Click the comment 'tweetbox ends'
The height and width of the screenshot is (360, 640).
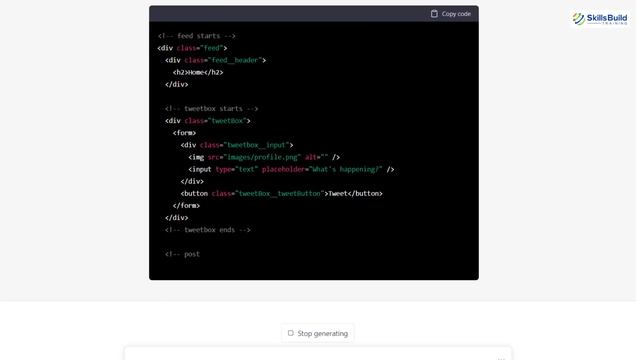click(208, 230)
